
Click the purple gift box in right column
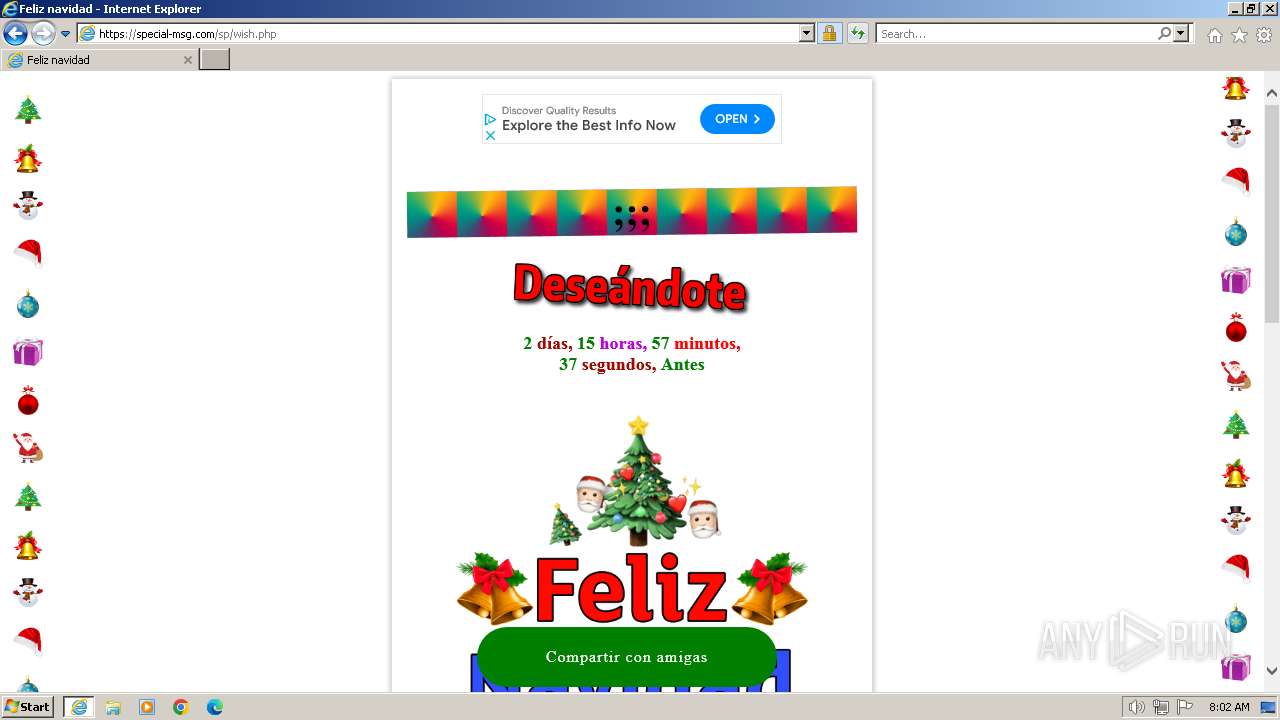[1236, 279]
